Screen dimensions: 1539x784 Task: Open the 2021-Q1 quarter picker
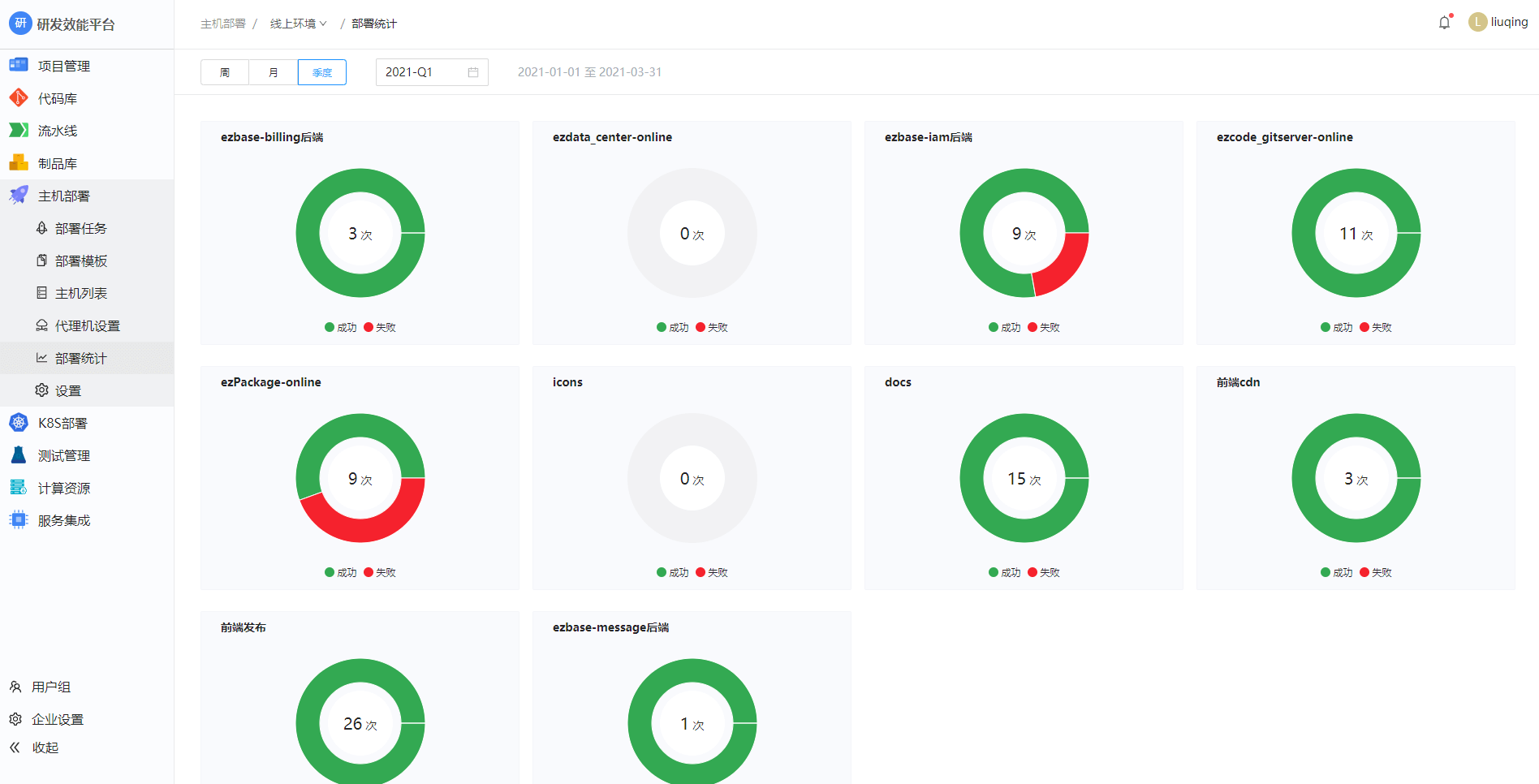431,72
